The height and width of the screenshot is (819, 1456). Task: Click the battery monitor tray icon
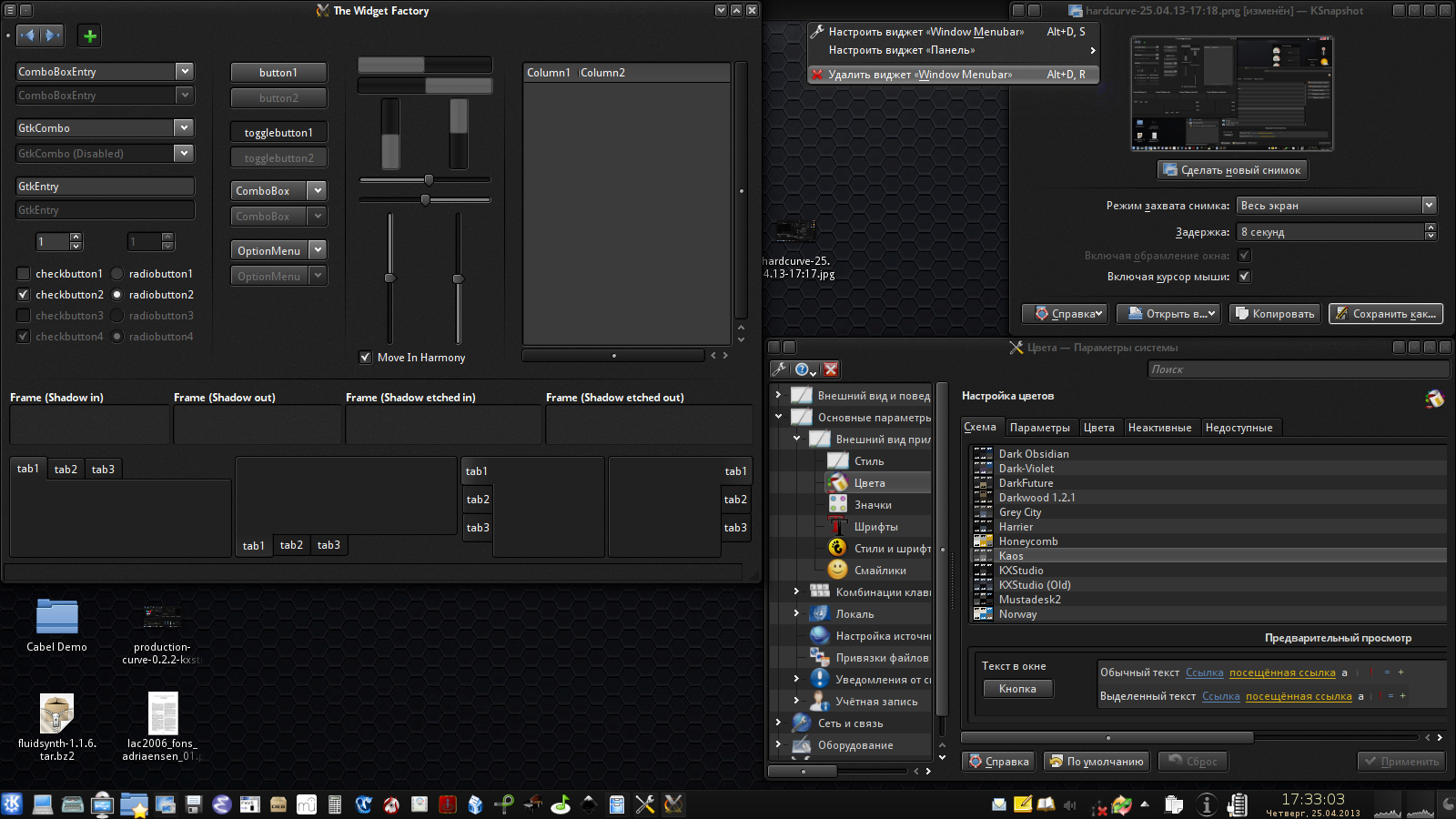[1238, 804]
